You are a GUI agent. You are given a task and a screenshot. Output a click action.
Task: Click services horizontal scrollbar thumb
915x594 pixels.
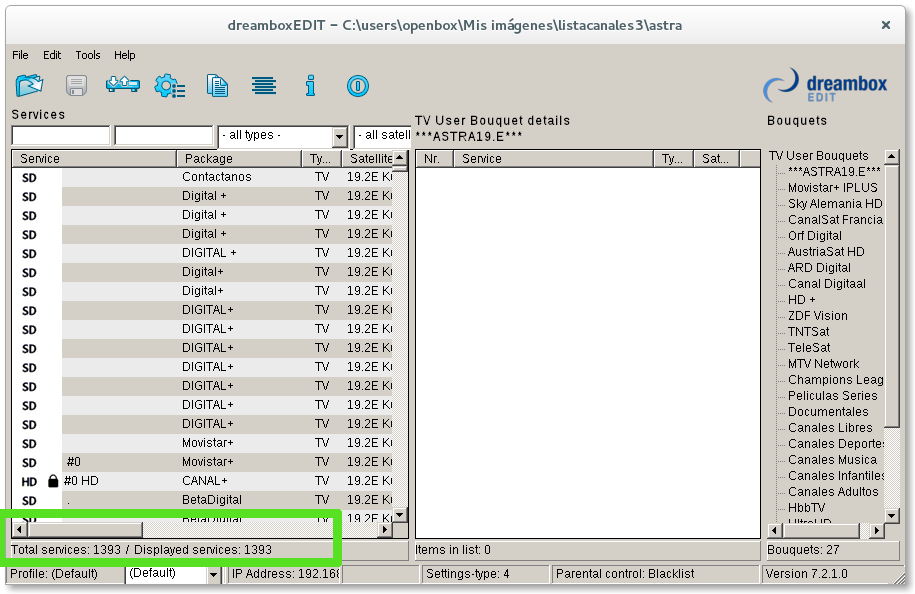[85, 530]
